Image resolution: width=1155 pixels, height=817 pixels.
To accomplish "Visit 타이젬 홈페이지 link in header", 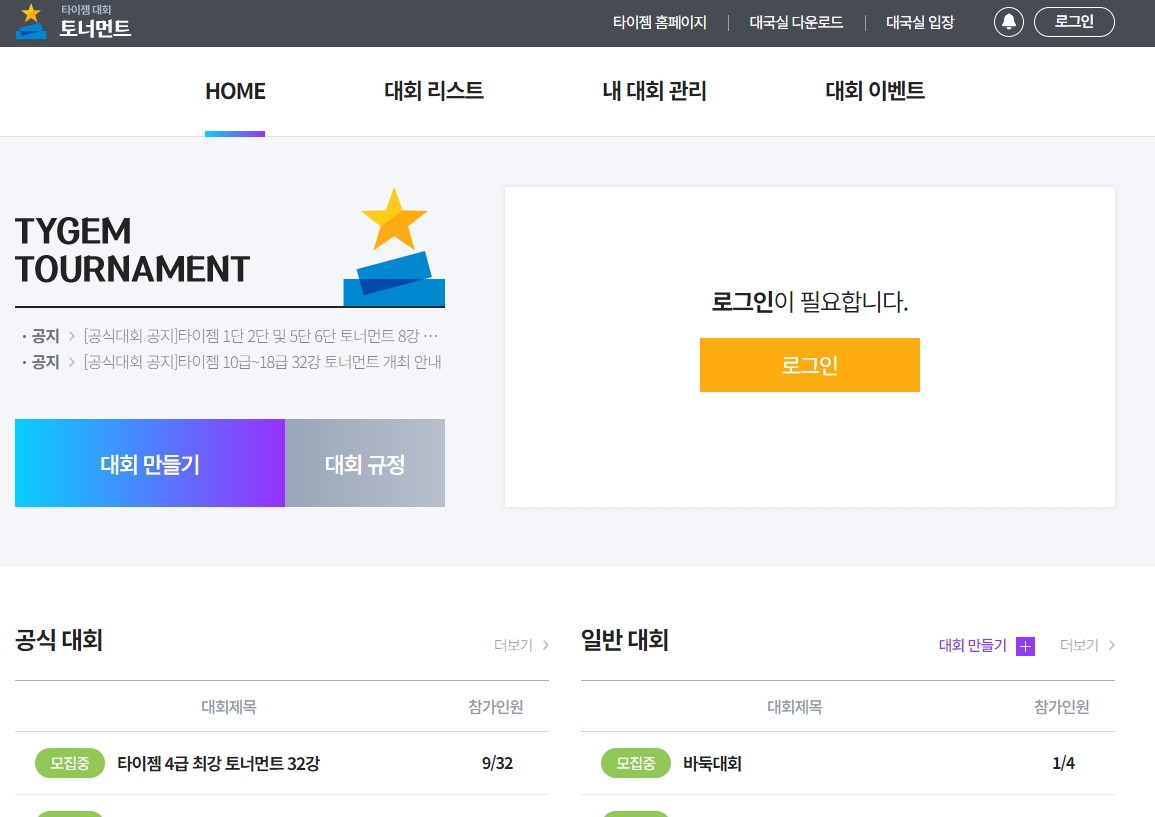I will pyautogui.click(x=659, y=23).
